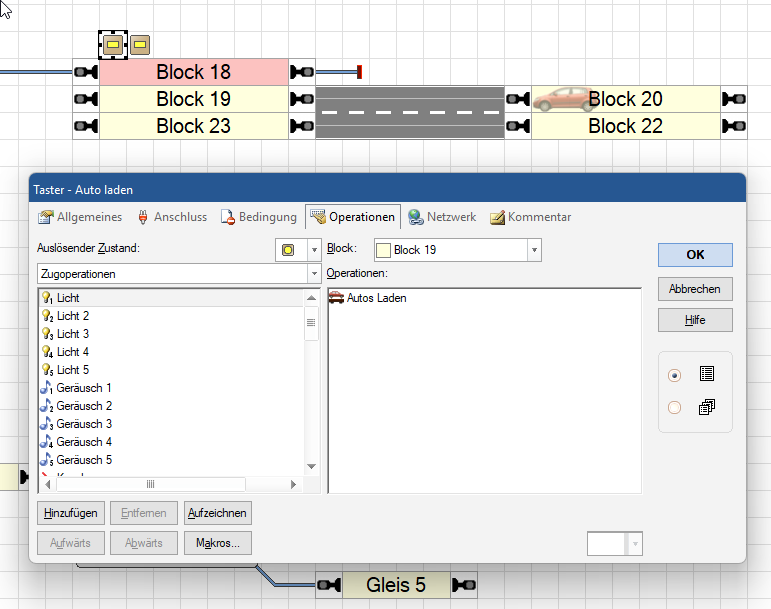The image size is (771, 609).
Task: Select the dashed-border push button on the track
Action: coord(113,45)
